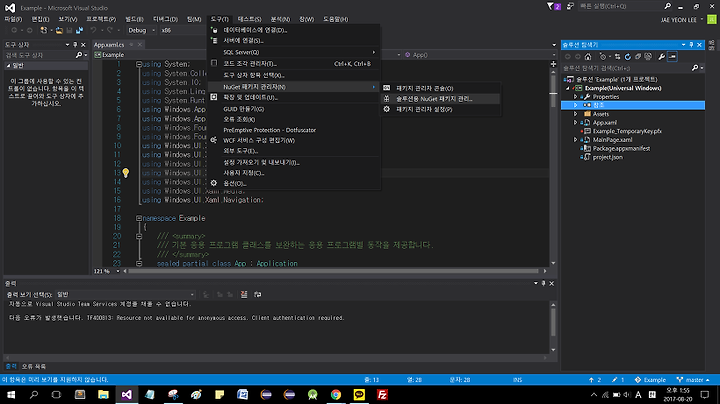Click the search icon in toolbox search box

click(x=79, y=55)
